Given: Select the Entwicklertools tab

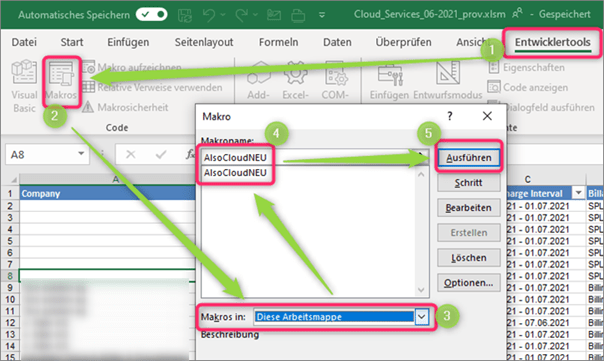Looking at the screenshot, I should [x=552, y=42].
